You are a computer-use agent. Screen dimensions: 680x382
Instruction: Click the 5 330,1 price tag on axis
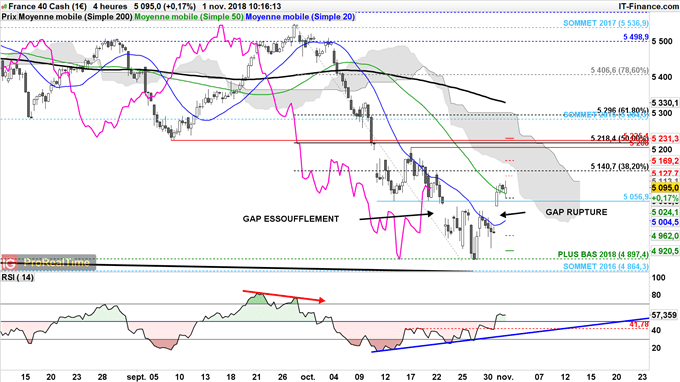(x=665, y=103)
